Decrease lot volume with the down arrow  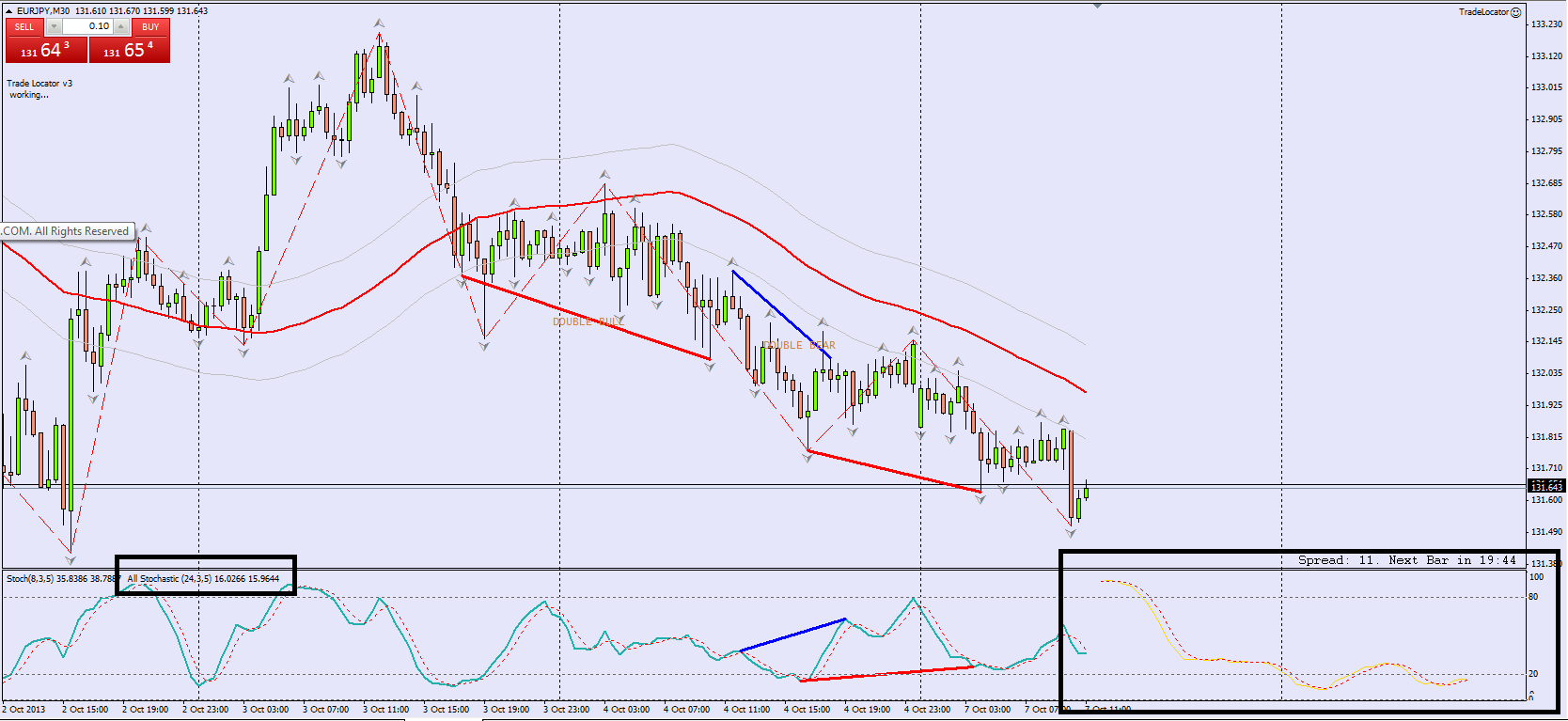tap(54, 26)
